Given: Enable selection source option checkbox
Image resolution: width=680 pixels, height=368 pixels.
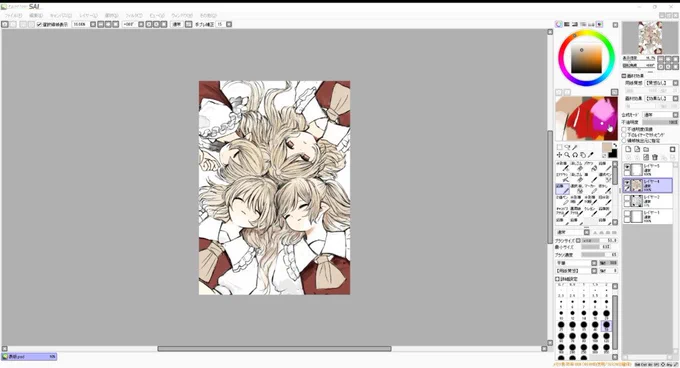Looking at the screenshot, I should (x=625, y=140).
